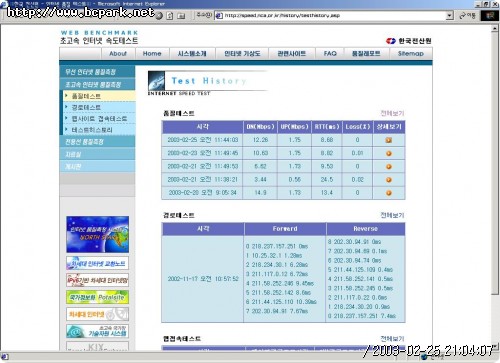
Task: Click the page icon inside the address bar
Action: 219,15
